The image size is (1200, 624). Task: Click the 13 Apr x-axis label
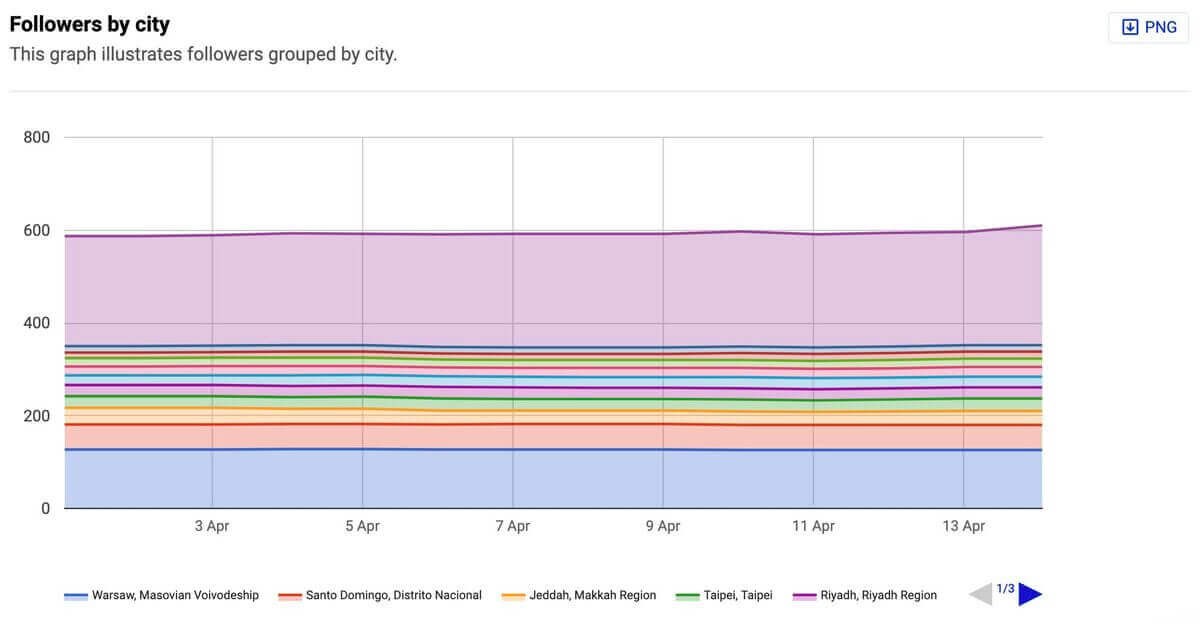coord(963,525)
